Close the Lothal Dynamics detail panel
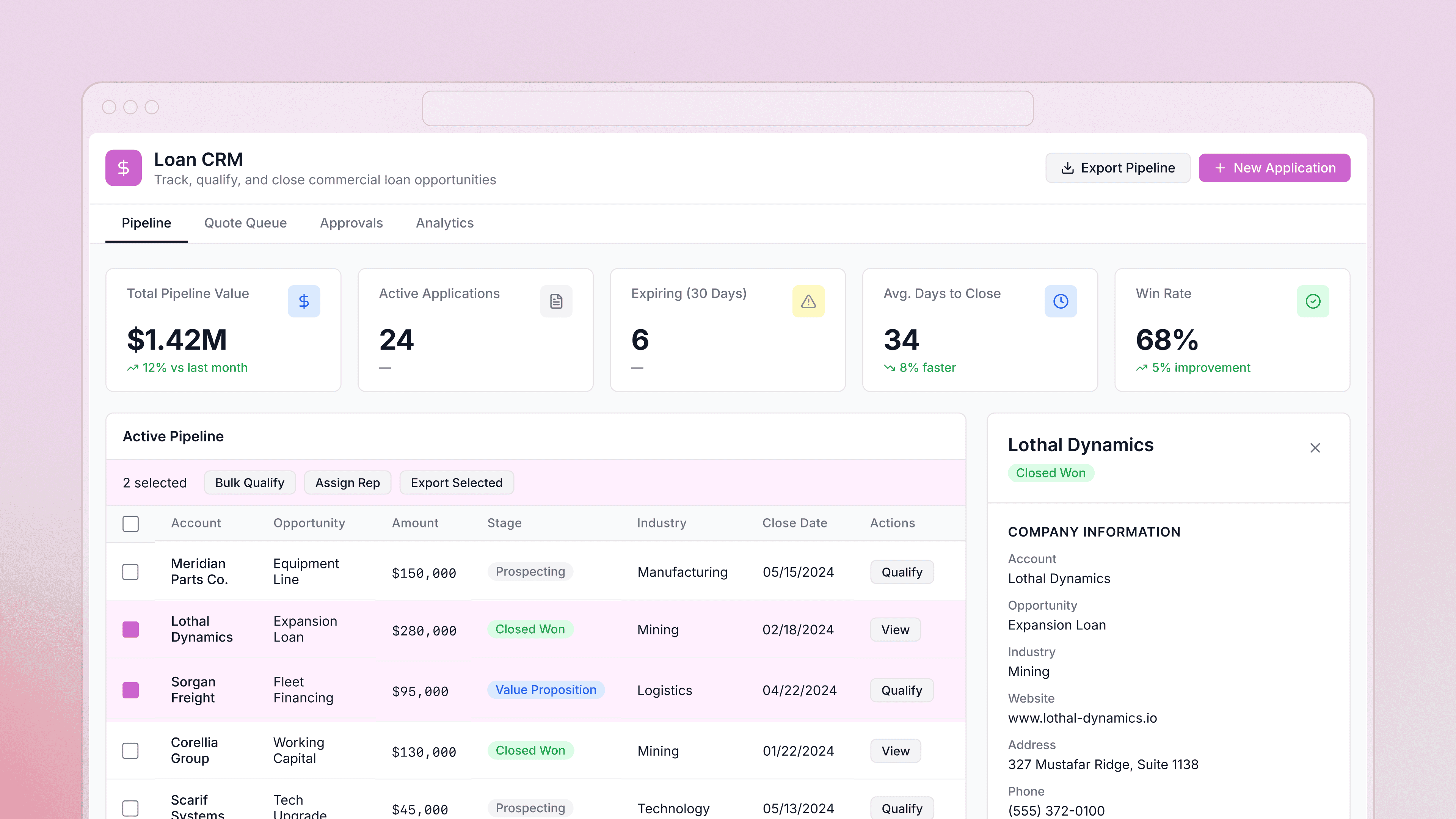 [x=1315, y=448]
